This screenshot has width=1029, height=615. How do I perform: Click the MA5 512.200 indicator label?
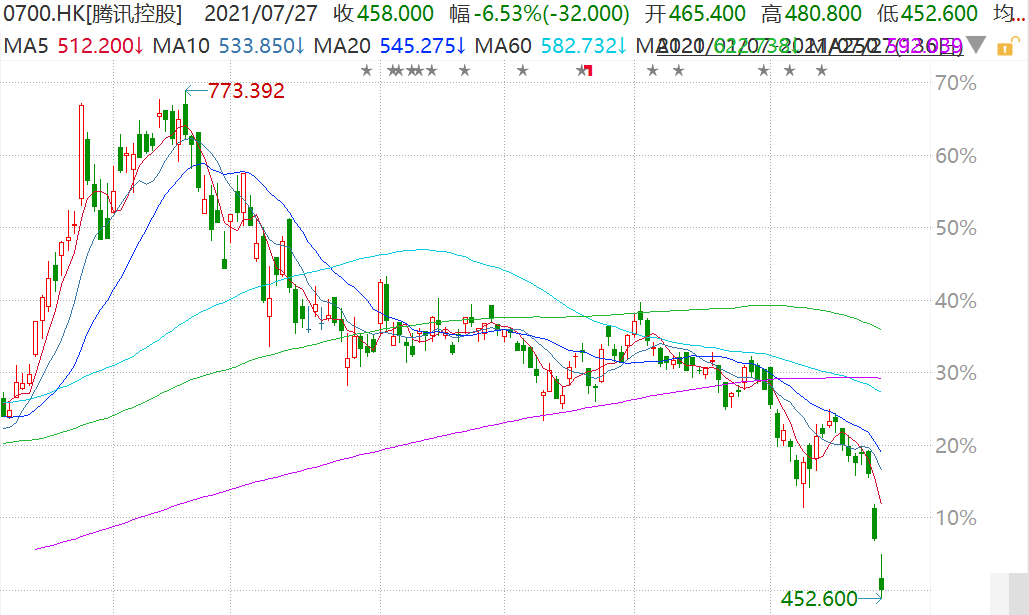74,46
